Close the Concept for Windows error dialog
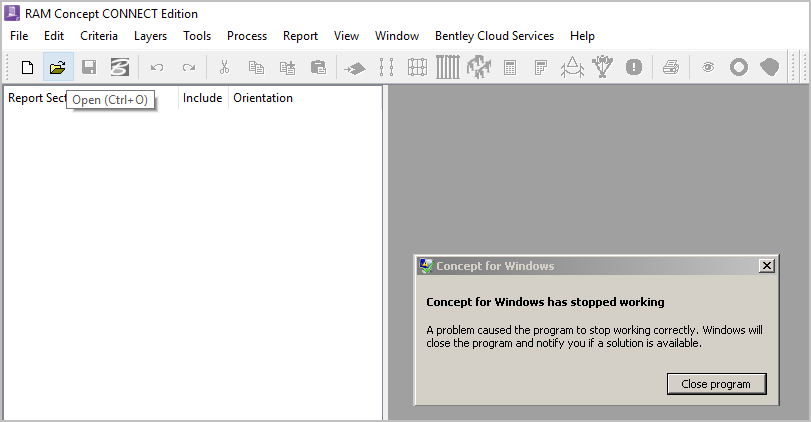The width and height of the screenshot is (811, 422). (767, 266)
